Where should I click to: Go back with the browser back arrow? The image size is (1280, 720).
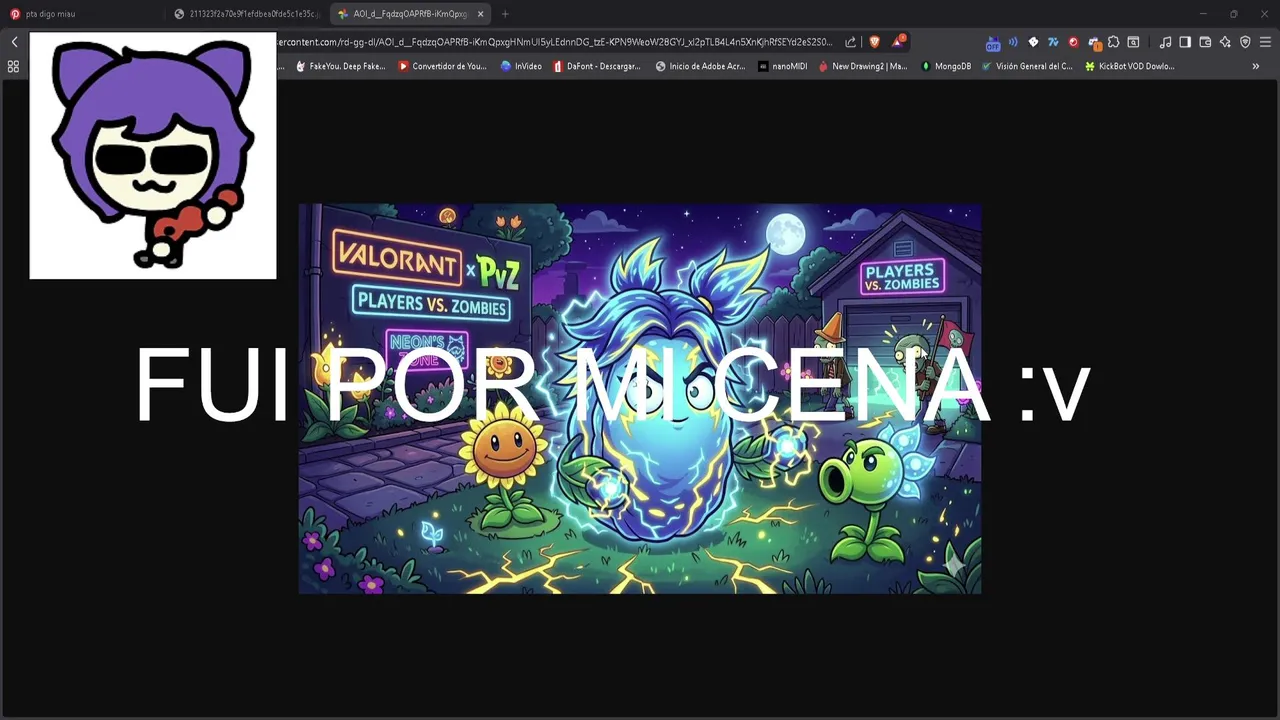pos(14,42)
